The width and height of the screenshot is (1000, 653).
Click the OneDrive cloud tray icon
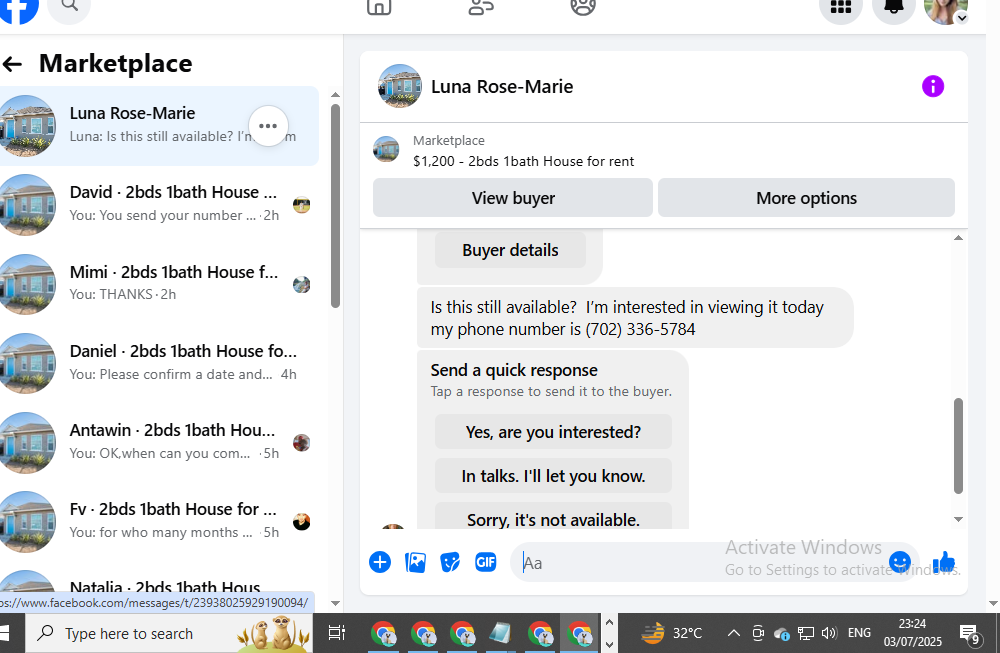coord(781,633)
